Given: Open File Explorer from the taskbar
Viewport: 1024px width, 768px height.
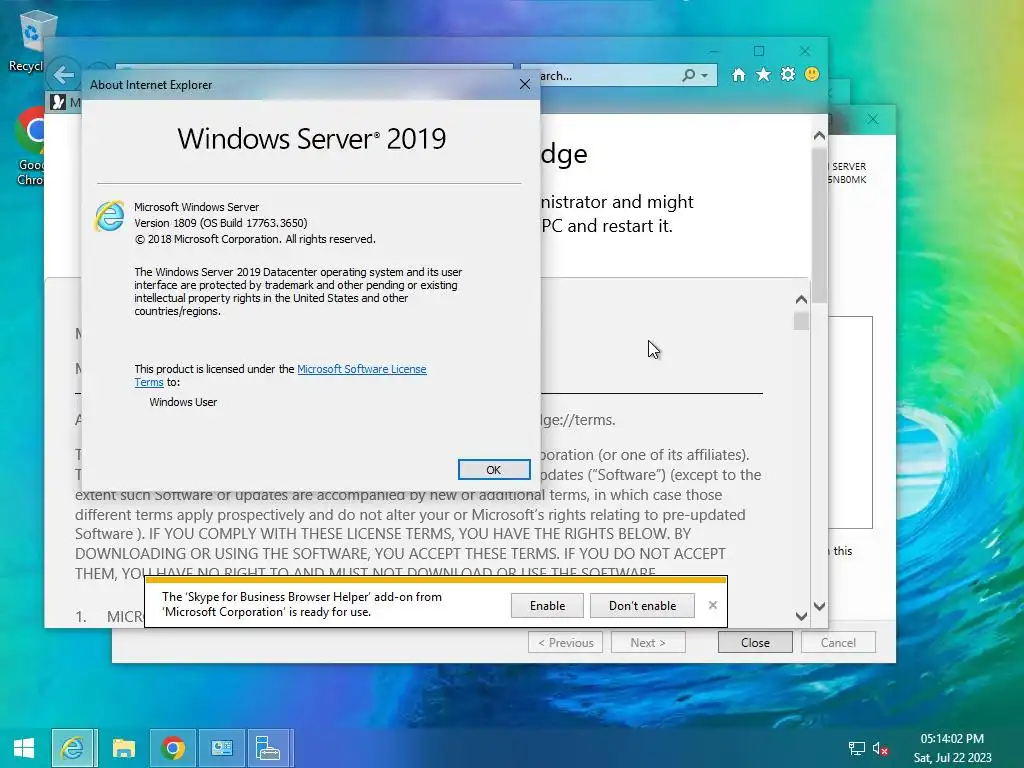Looking at the screenshot, I should (123, 748).
